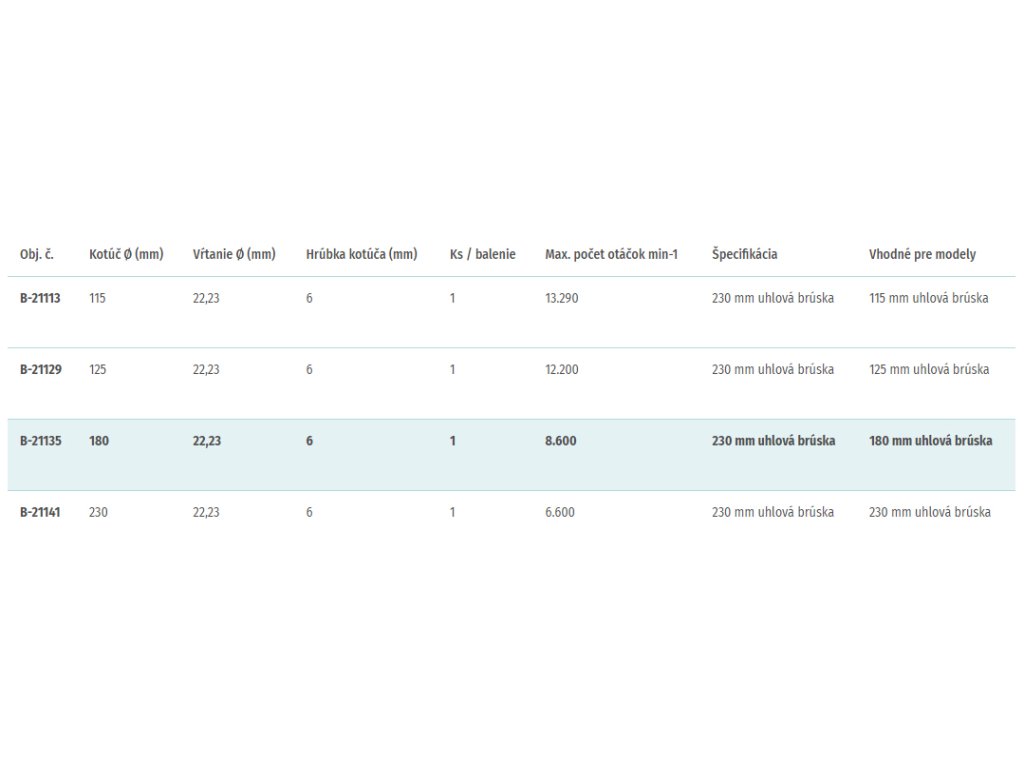Select product number B-21141
The width and height of the screenshot is (1024, 768).
(40, 512)
